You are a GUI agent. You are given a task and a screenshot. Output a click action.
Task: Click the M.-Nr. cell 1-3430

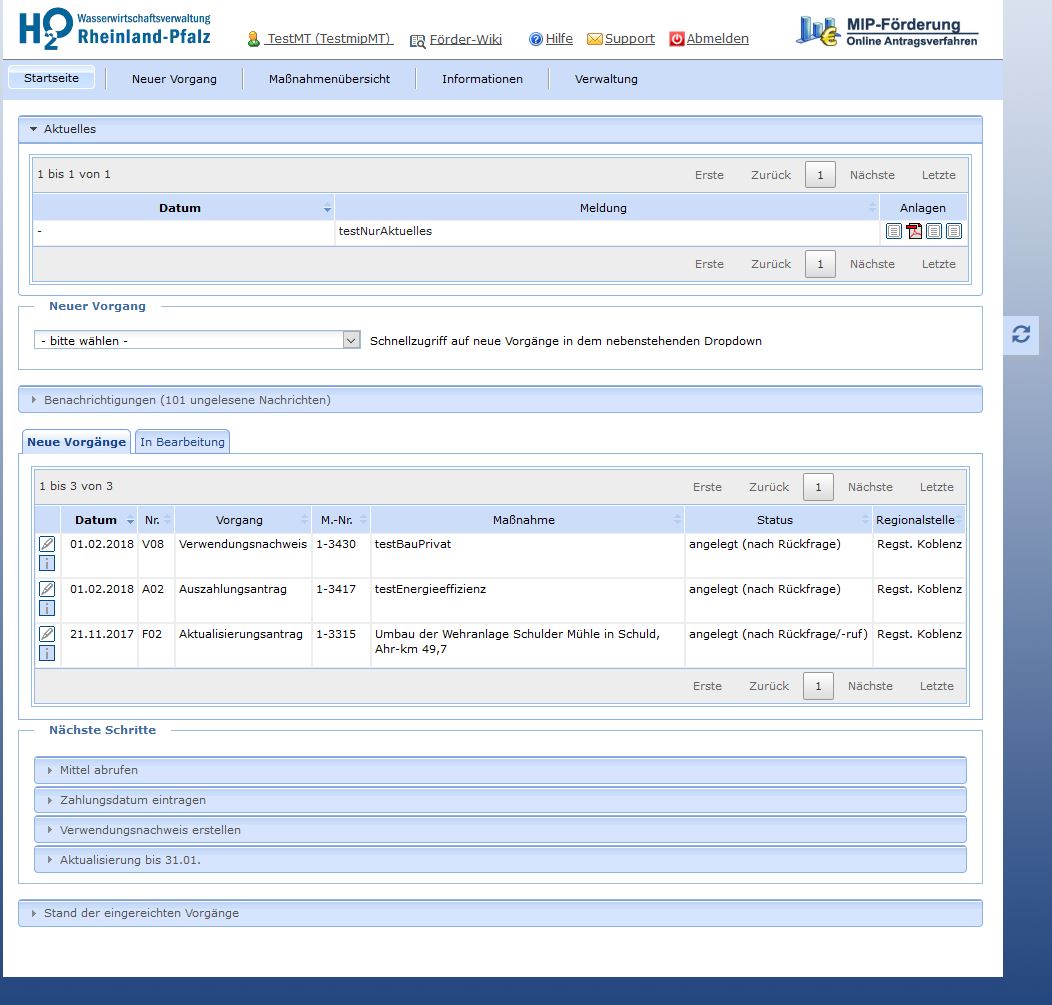pos(341,555)
